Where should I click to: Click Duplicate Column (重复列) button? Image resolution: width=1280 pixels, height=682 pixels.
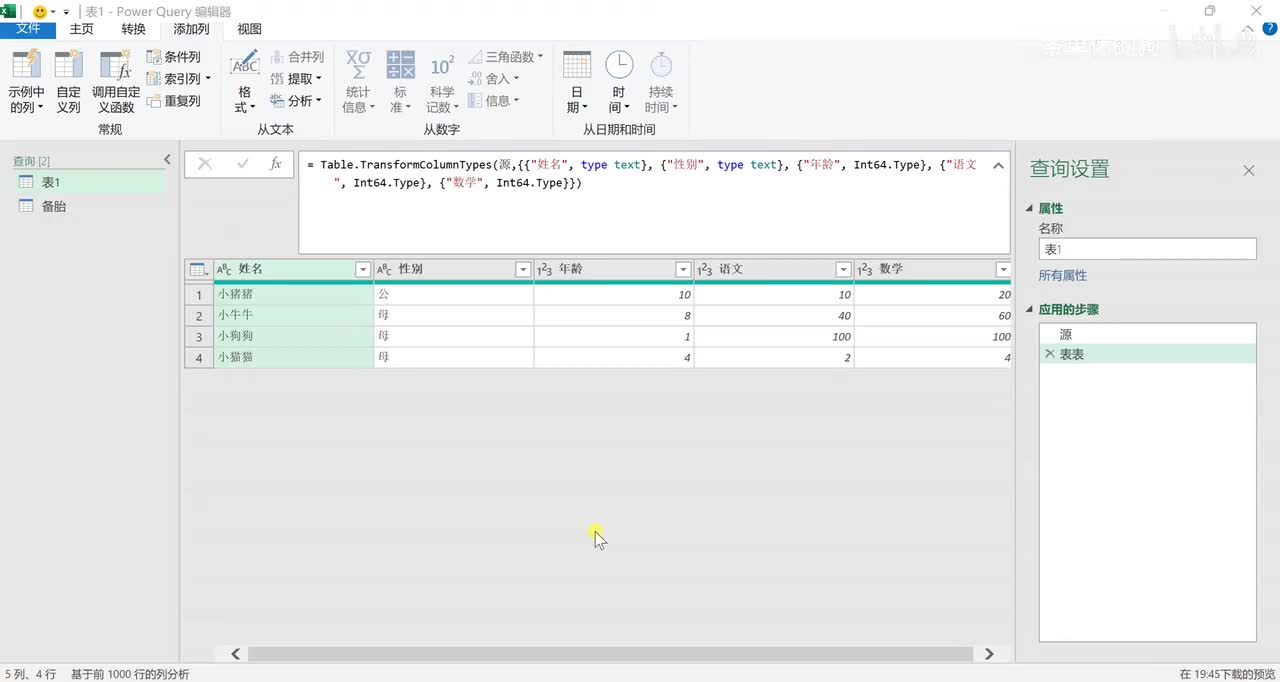pyautogui.click(x=174, y=101)
